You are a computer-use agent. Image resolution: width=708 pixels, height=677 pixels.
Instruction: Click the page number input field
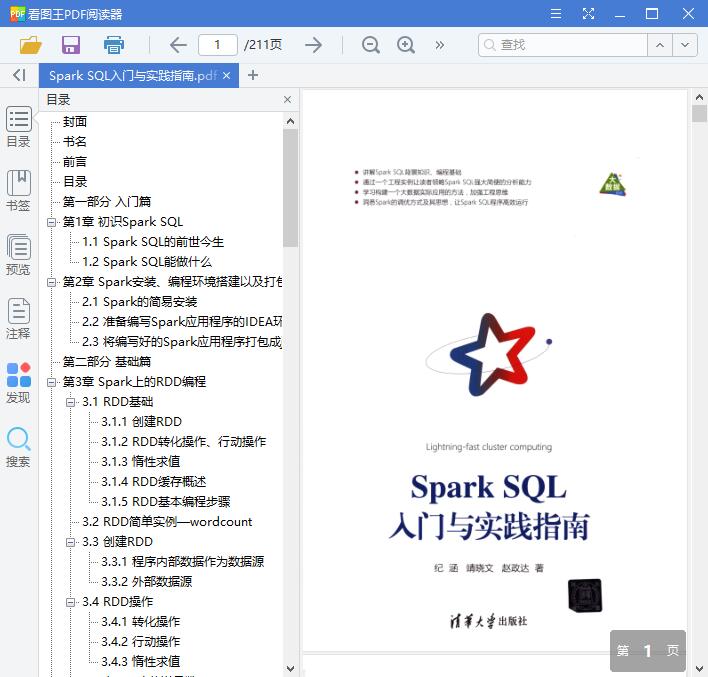pos(218,45)
